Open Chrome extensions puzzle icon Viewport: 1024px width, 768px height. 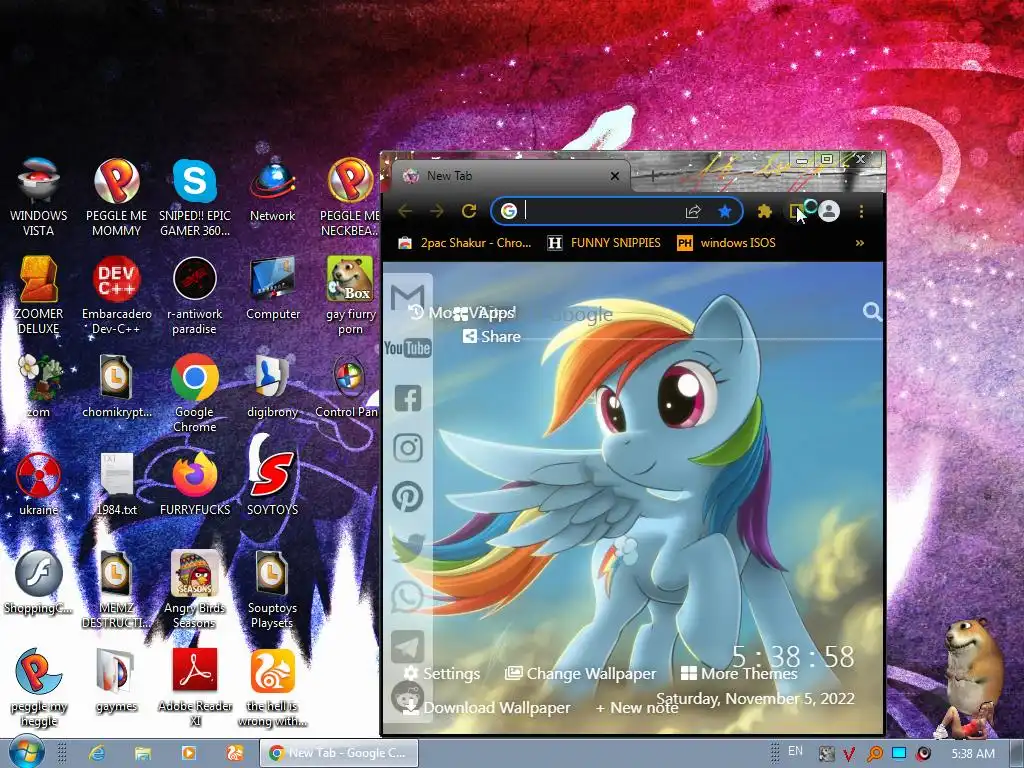click(764, 211)
